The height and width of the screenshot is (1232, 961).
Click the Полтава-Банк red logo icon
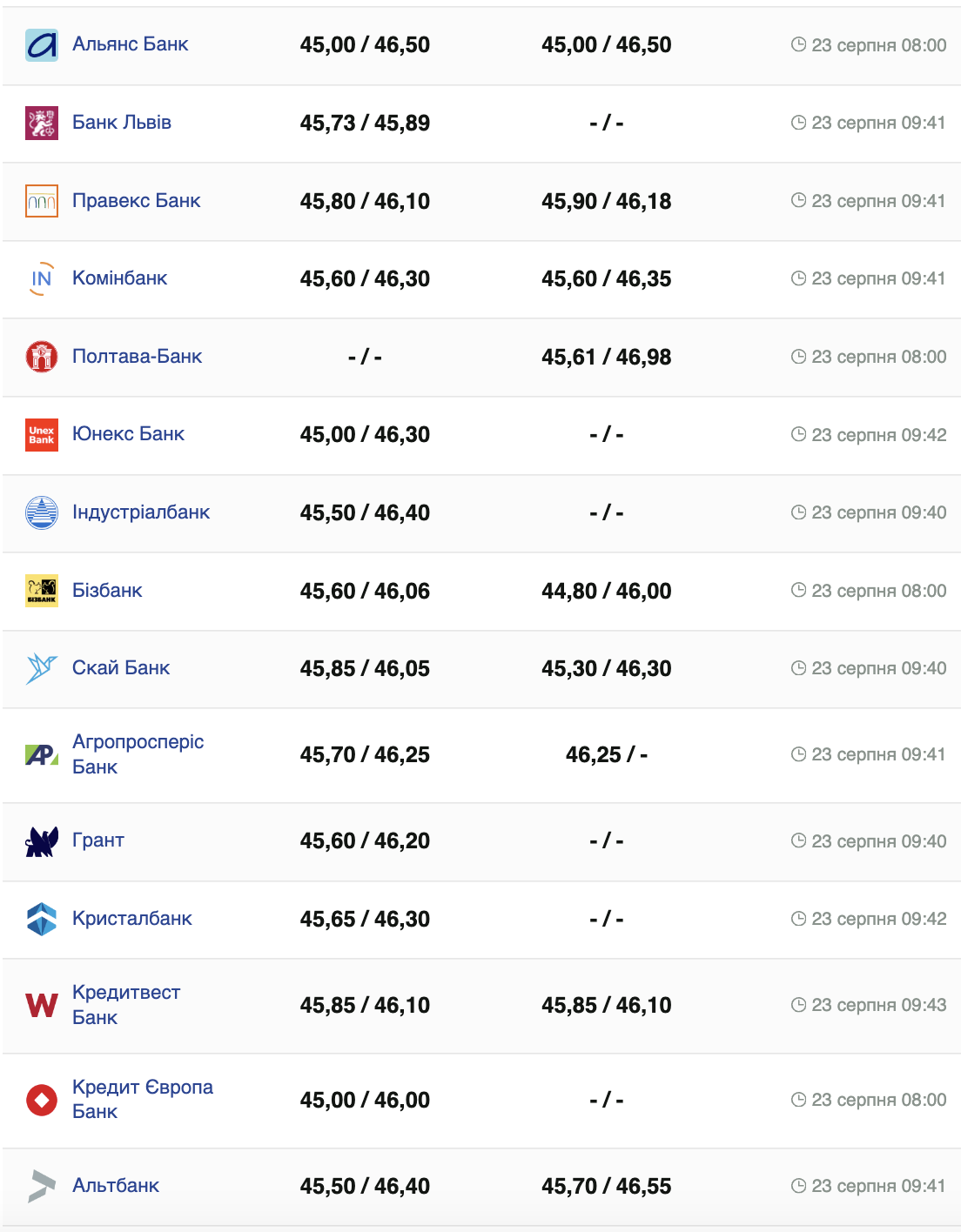coord(42,357)
